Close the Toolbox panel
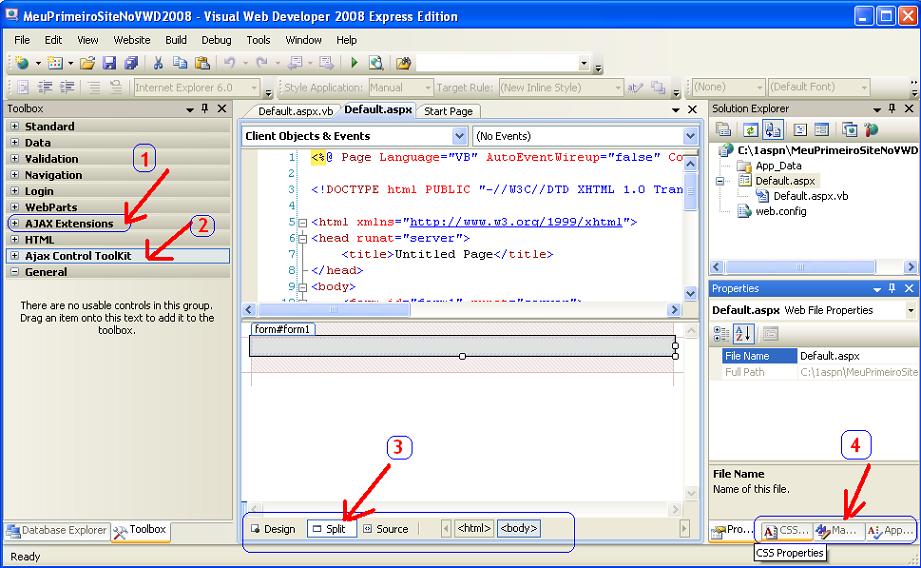This screenshot has height=568, width=921. [x=221, y=109]
